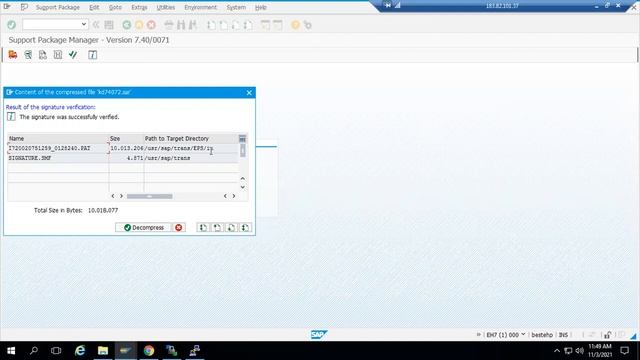Click the orange Import queue truck icon

coord(13,55)
